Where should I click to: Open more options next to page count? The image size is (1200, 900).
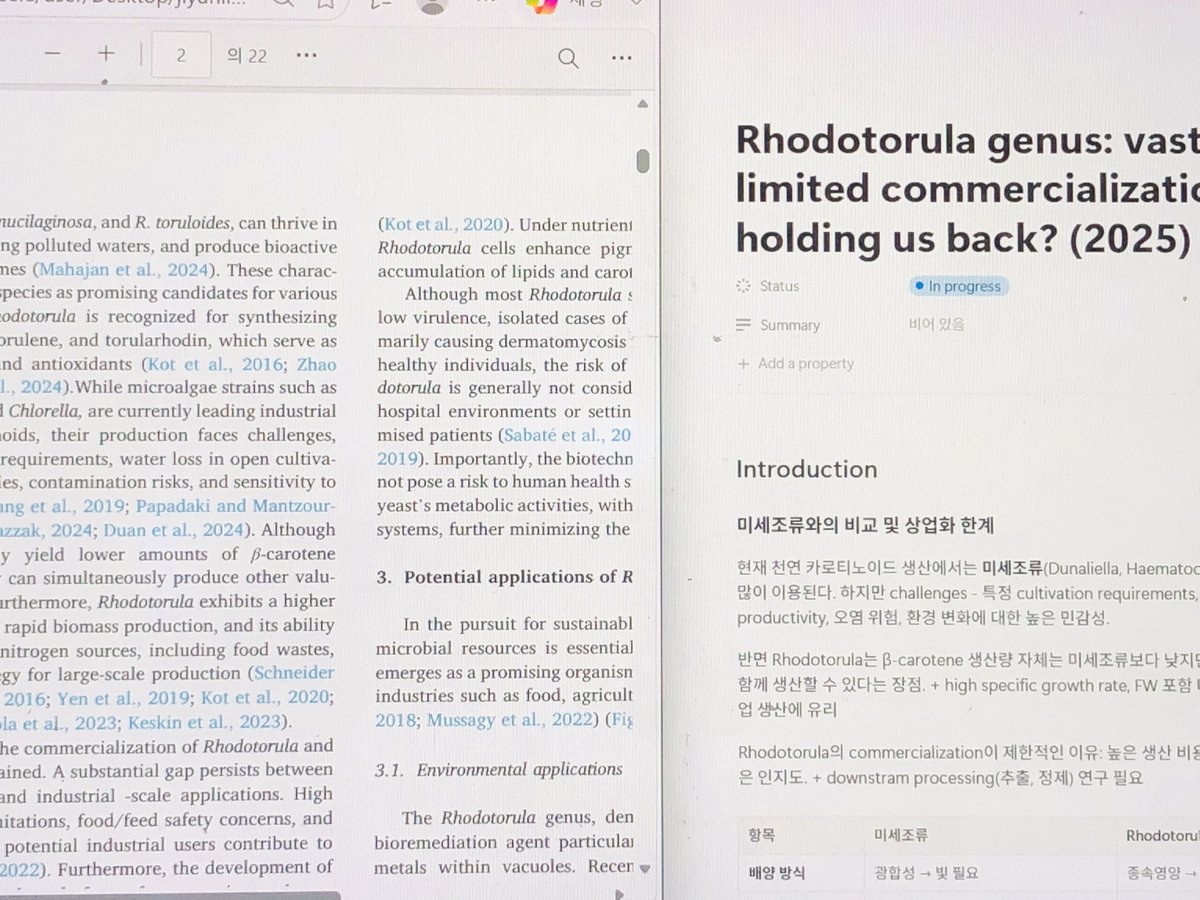tap(306, 55)
